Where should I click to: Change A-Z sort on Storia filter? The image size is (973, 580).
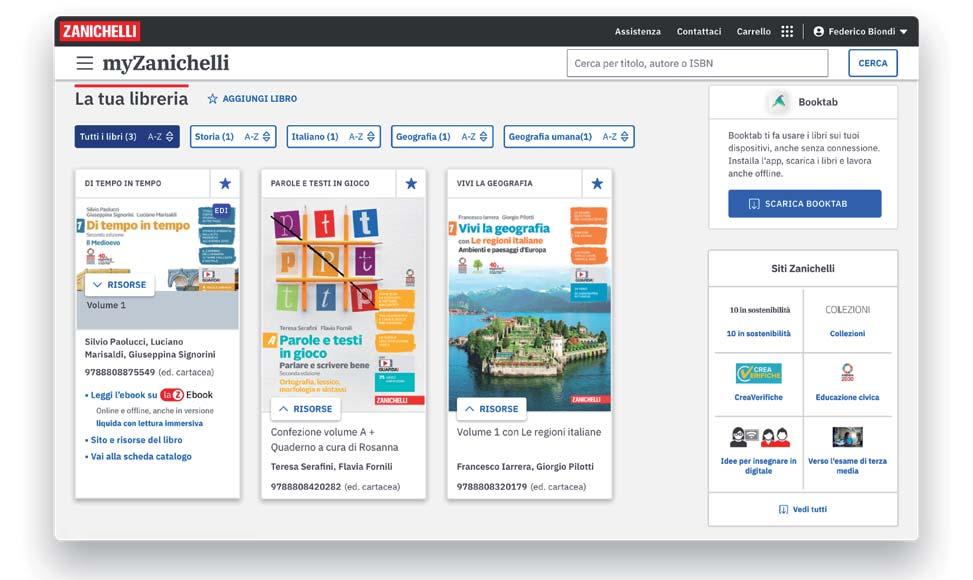(x=258, y=136)
